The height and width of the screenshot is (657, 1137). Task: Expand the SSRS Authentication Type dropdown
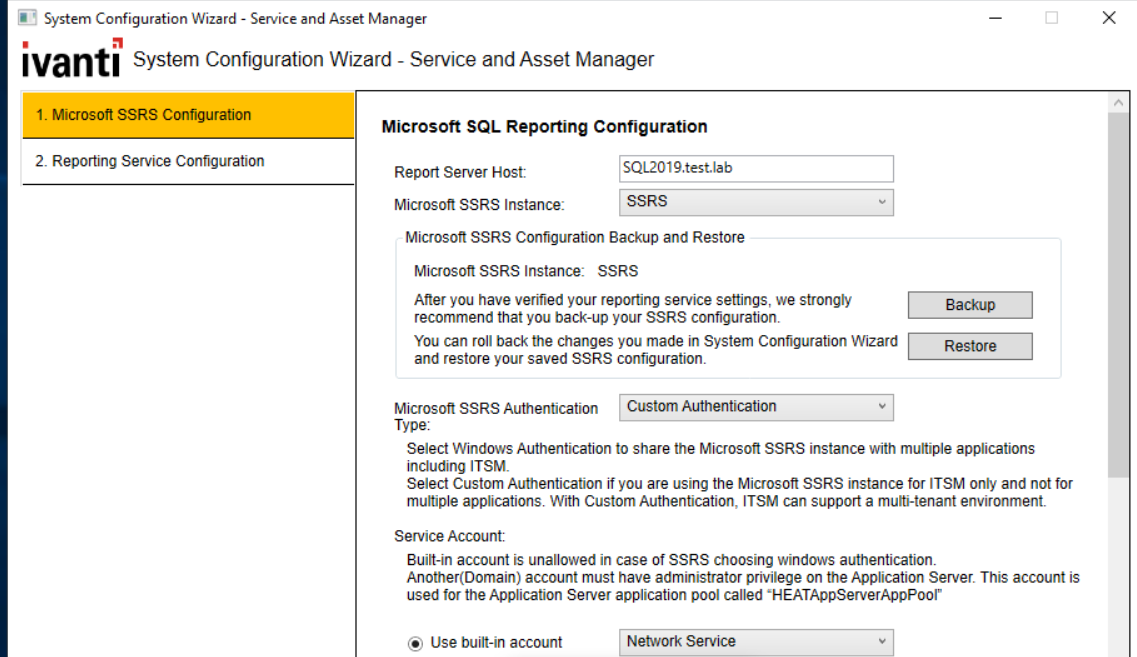pos(756,407)
